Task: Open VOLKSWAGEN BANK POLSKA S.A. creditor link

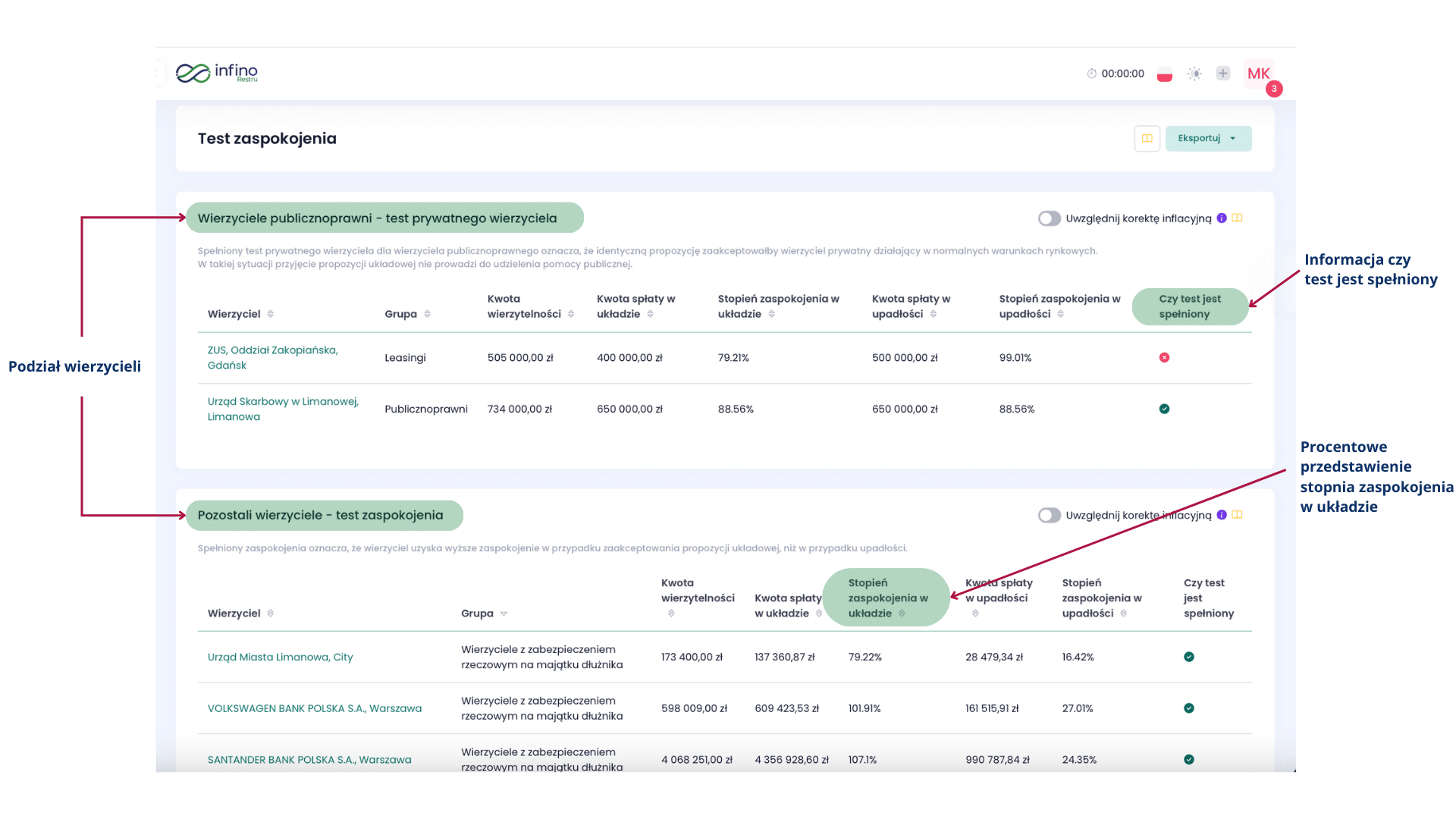Action: point(314,708)
